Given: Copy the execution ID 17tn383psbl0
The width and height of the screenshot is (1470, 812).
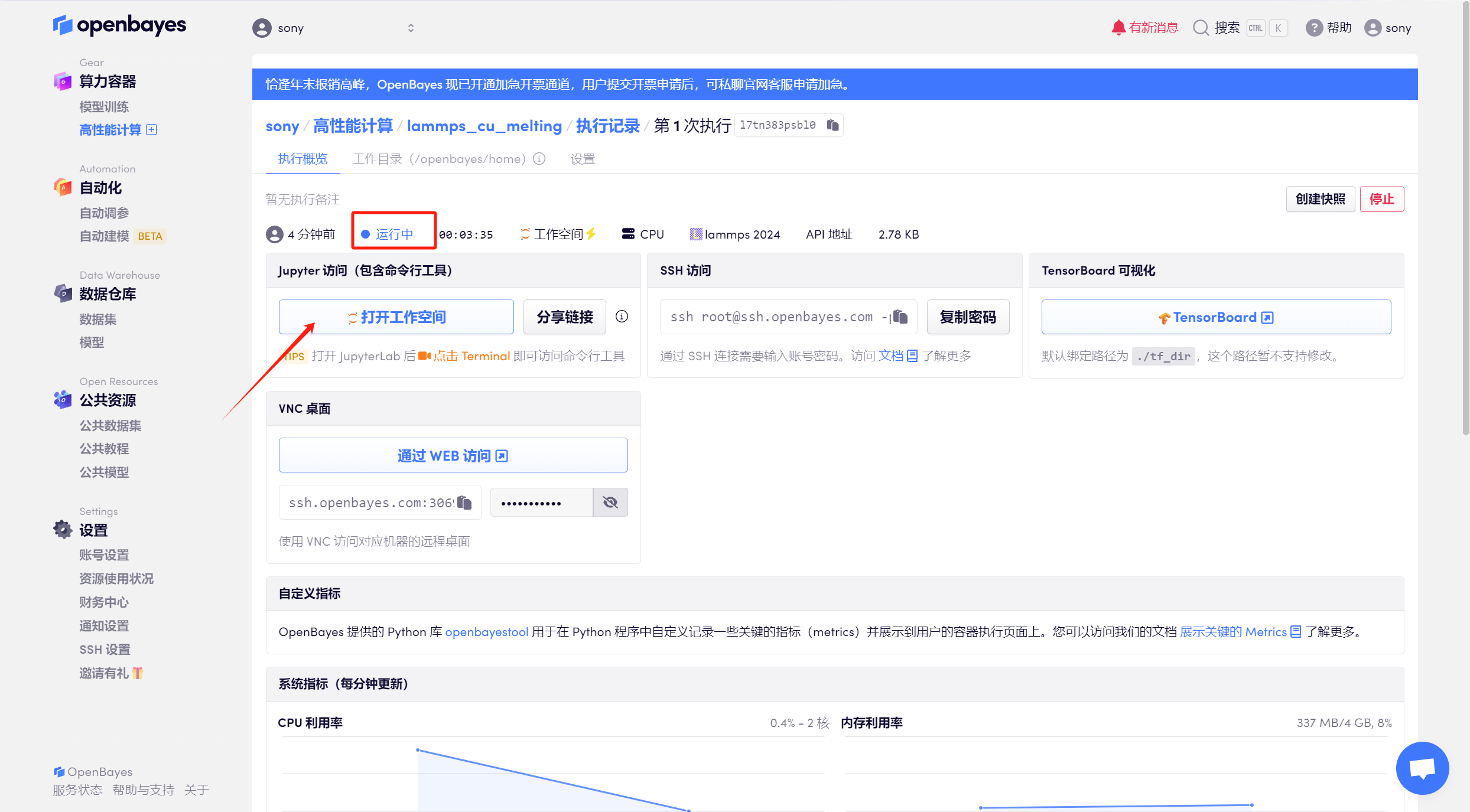Looking at the screenshot, I should pos(832,125).
